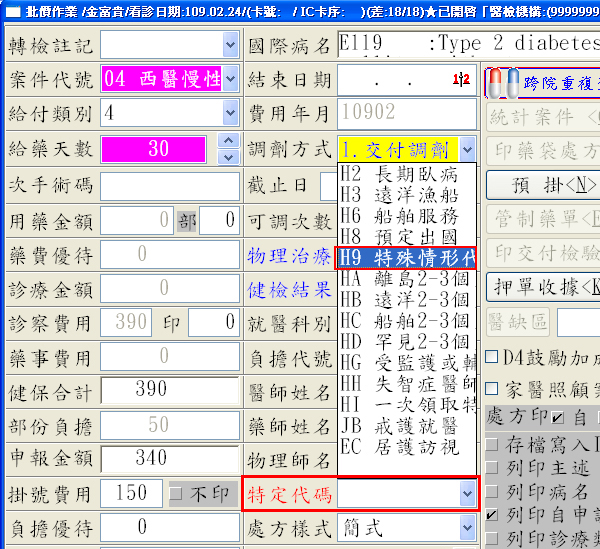Expand the 案件代號 combo box arrow

[230, 80]
